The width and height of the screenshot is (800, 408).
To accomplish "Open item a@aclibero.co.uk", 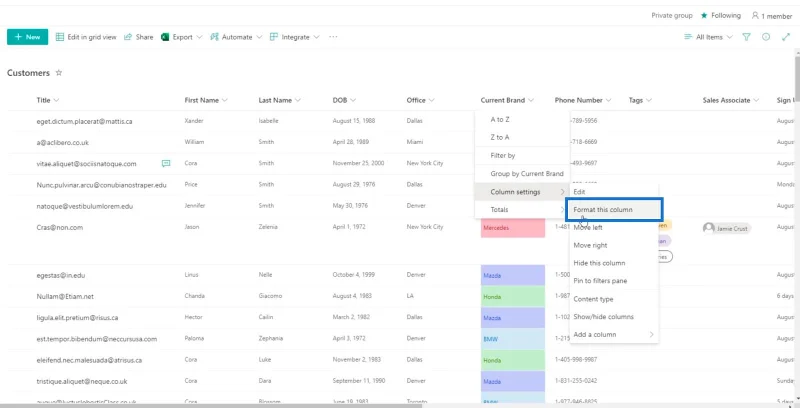I will [x=62, y=142].
